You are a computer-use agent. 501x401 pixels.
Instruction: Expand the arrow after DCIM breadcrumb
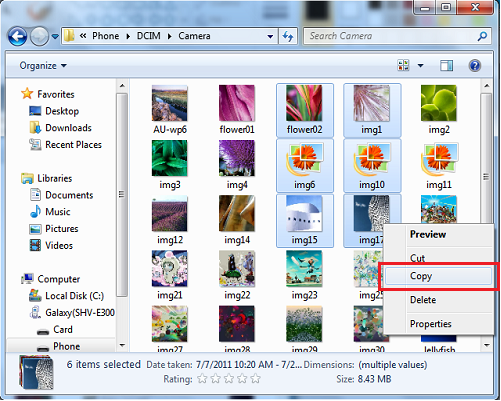pyautogui.click(x=170, y=36)
